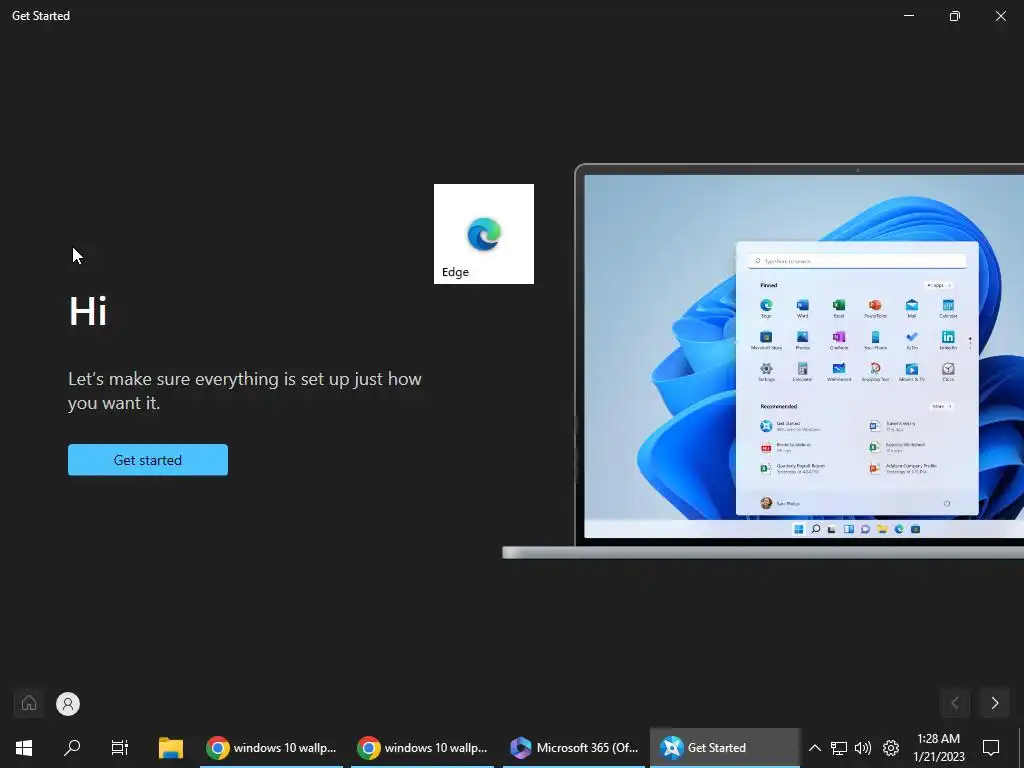This screenshot has width=1024, height=768.
Task: Open volume speaker tray icon
Action: [863, 748]
